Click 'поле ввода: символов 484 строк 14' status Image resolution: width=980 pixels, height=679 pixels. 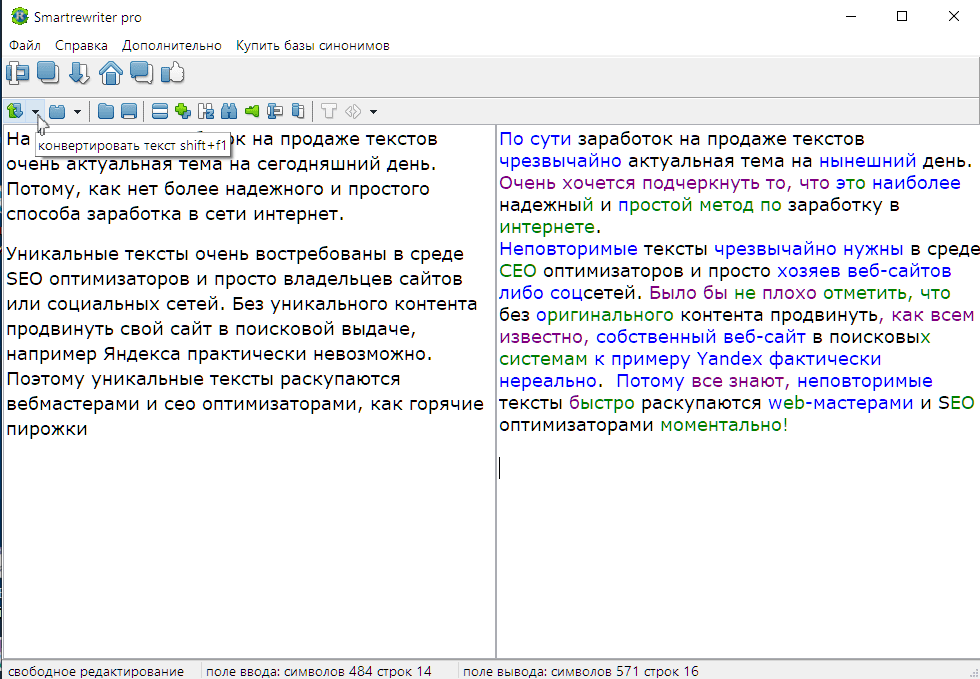coord(319,671)
